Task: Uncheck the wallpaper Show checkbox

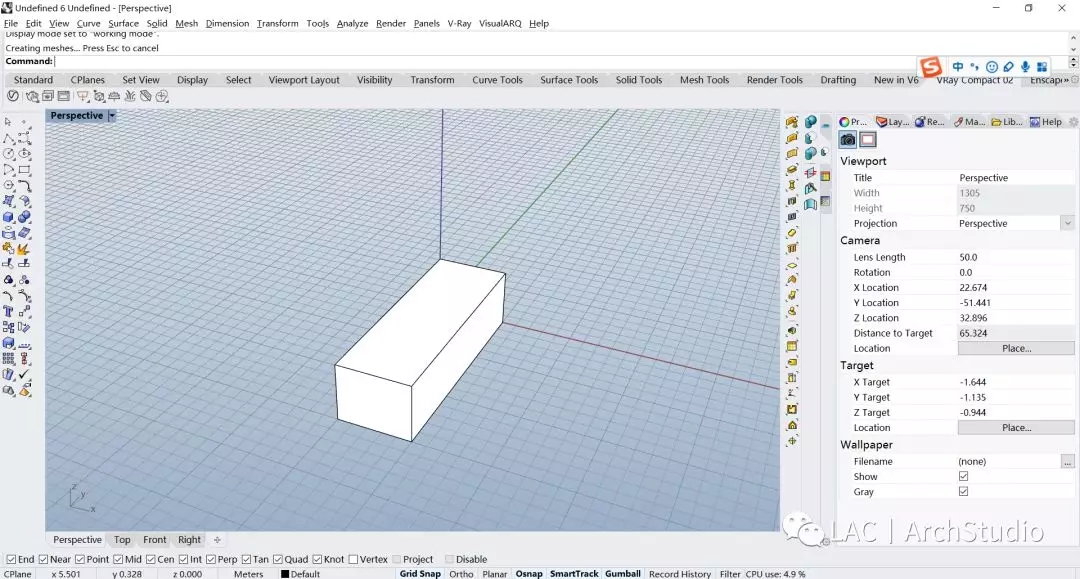Action: point(964,476)
